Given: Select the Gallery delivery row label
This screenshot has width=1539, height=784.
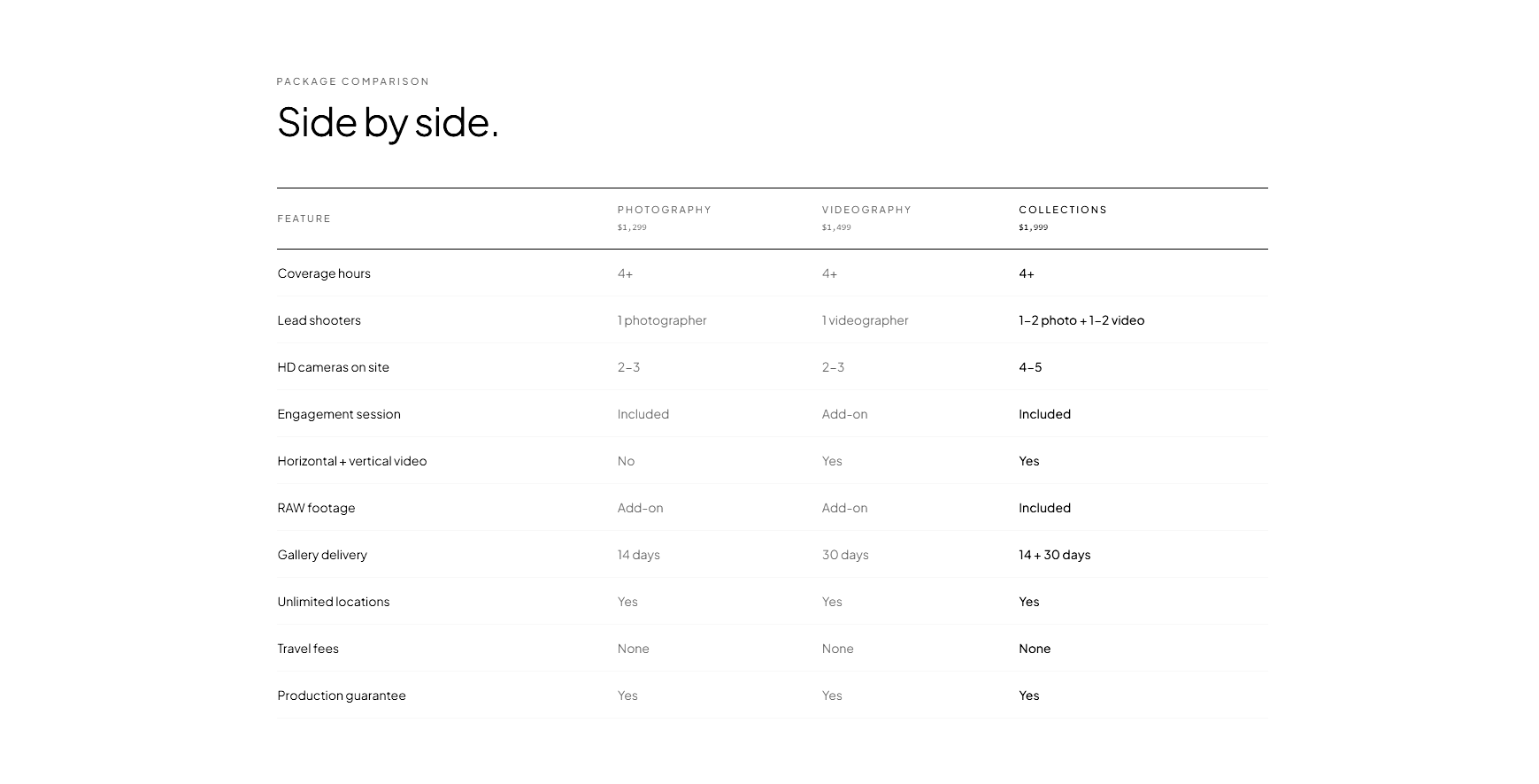Looking at the screenshot, I should 322,555.
